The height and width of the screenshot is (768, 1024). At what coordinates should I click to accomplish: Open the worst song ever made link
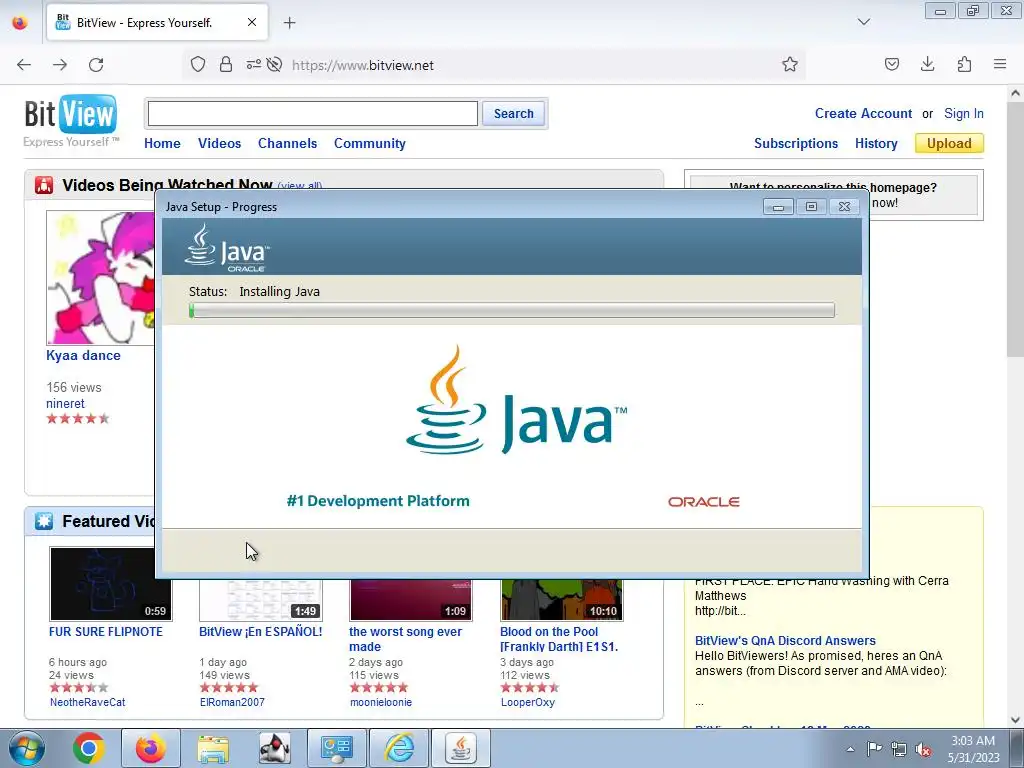405,639
